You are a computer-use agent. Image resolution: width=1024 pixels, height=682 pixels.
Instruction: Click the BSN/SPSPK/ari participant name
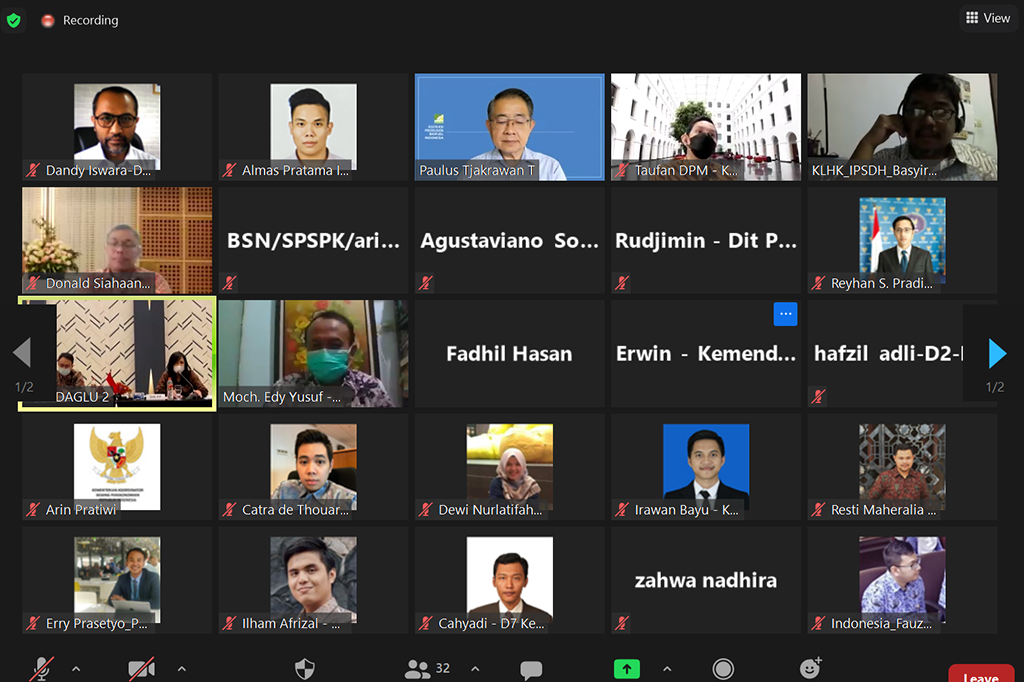point(313,240)
